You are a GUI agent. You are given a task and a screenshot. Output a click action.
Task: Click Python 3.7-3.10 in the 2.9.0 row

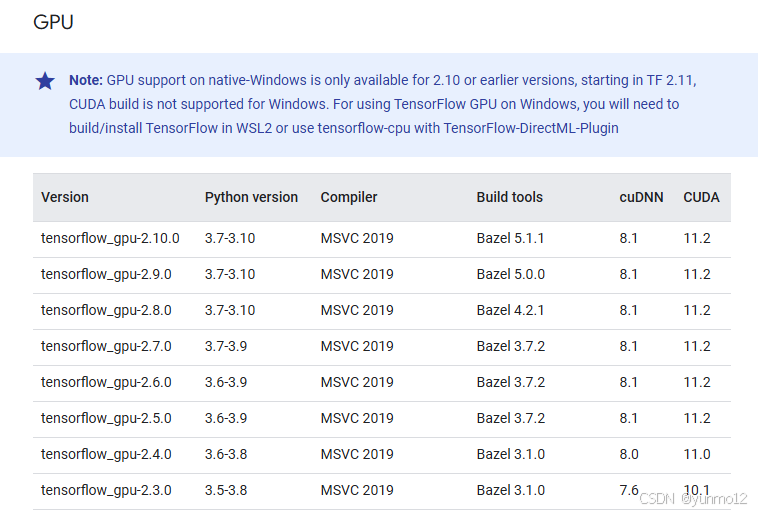230,275
